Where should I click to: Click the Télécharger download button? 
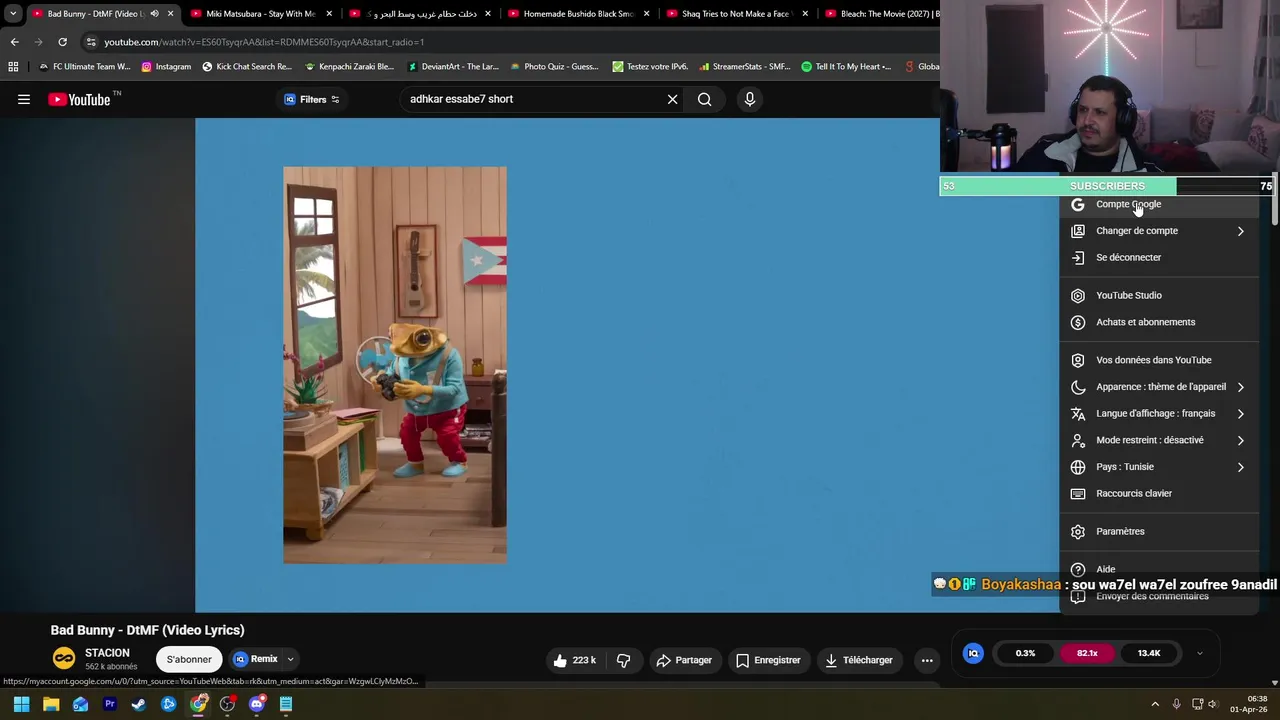tap(858, 660)
